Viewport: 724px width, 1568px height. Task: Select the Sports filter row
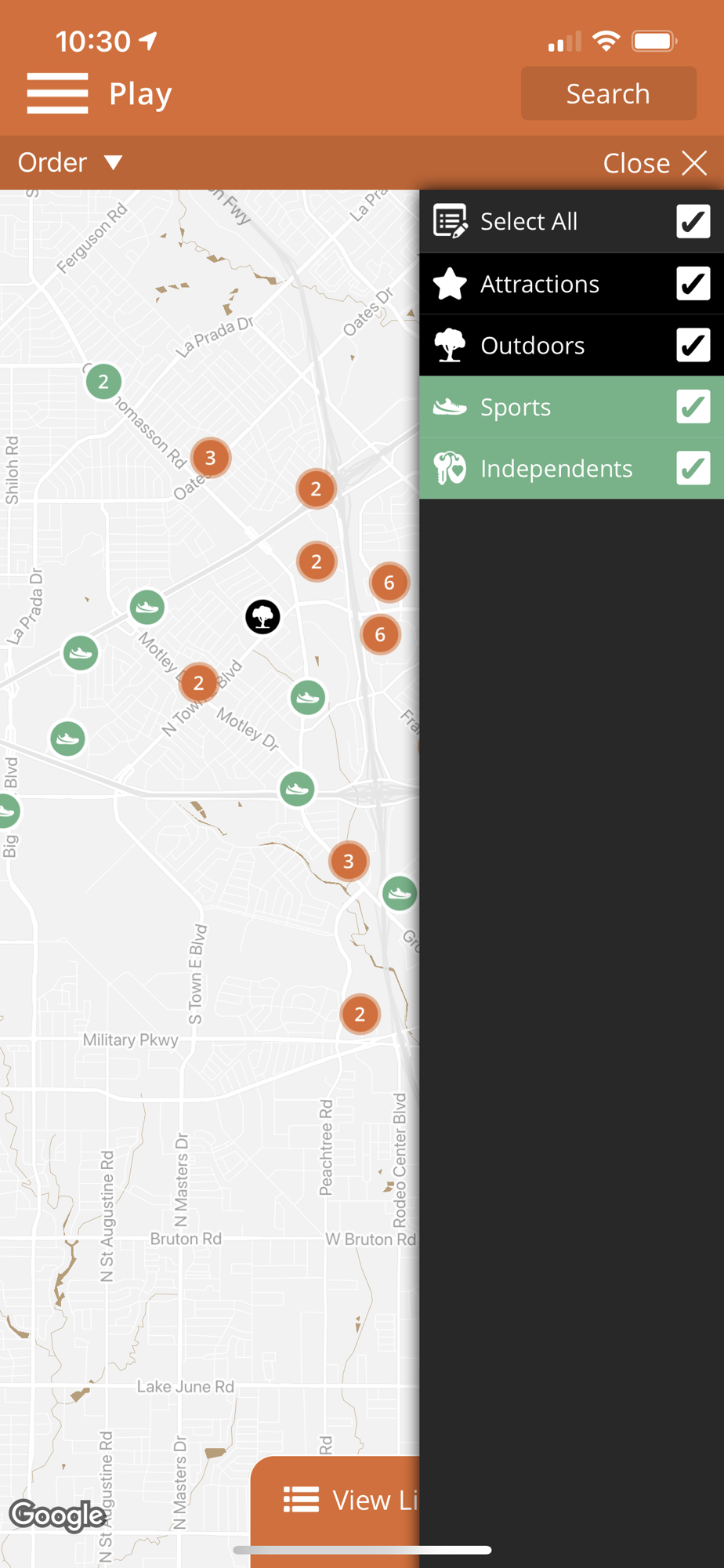pyautogui.click(x=571, y=407)
